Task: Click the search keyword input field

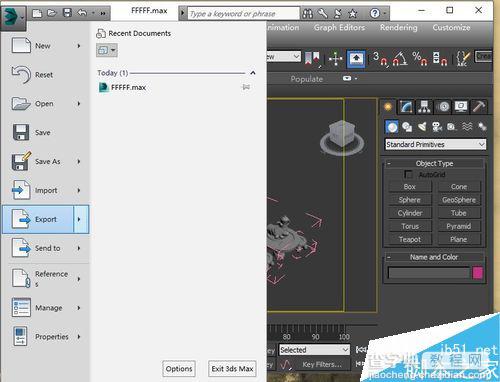Action: (x=243, y=14)
